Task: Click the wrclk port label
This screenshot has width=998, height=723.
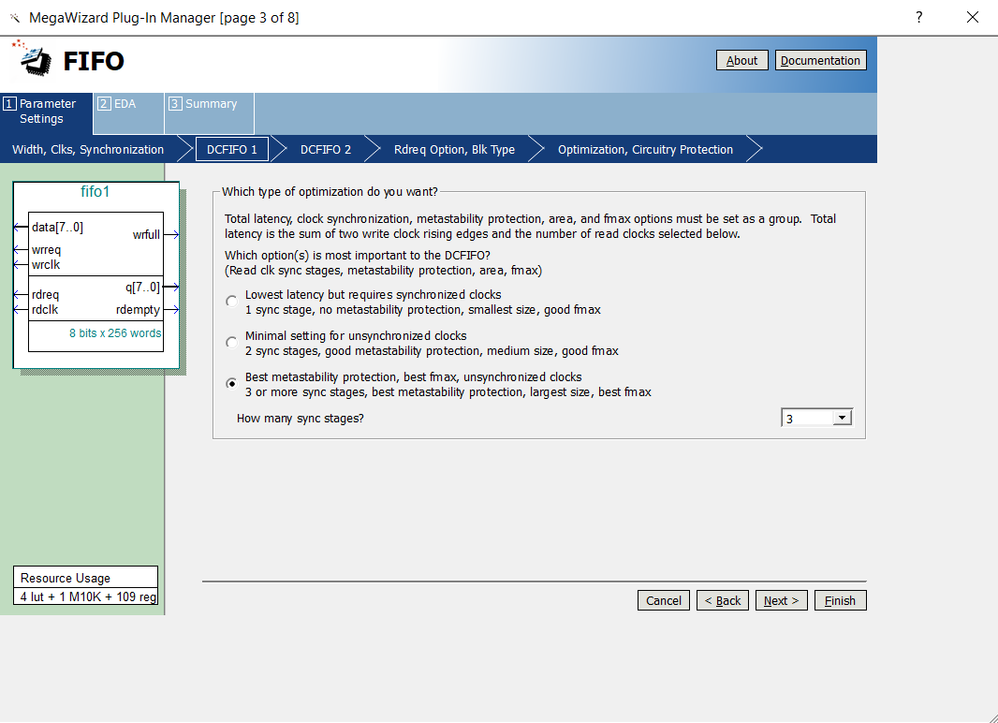Action: tap(46, 265)
